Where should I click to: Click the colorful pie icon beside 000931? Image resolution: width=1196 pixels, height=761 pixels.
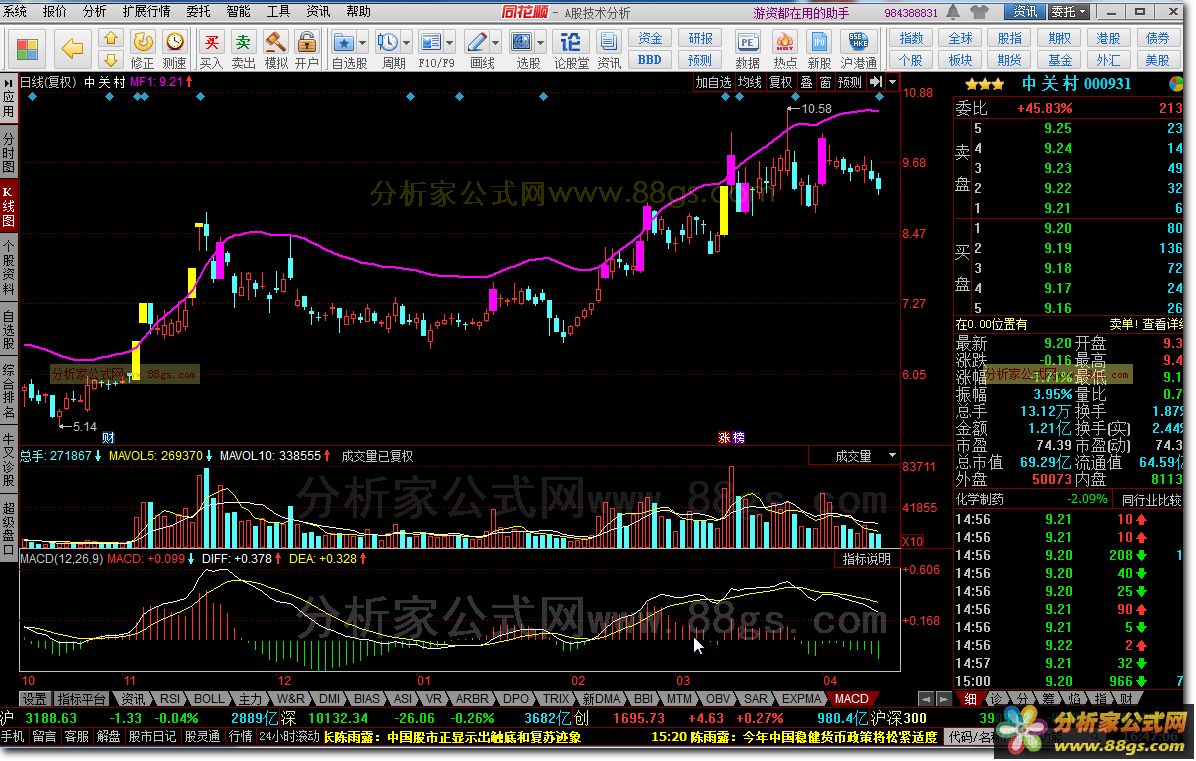(x=1175, y=84)
